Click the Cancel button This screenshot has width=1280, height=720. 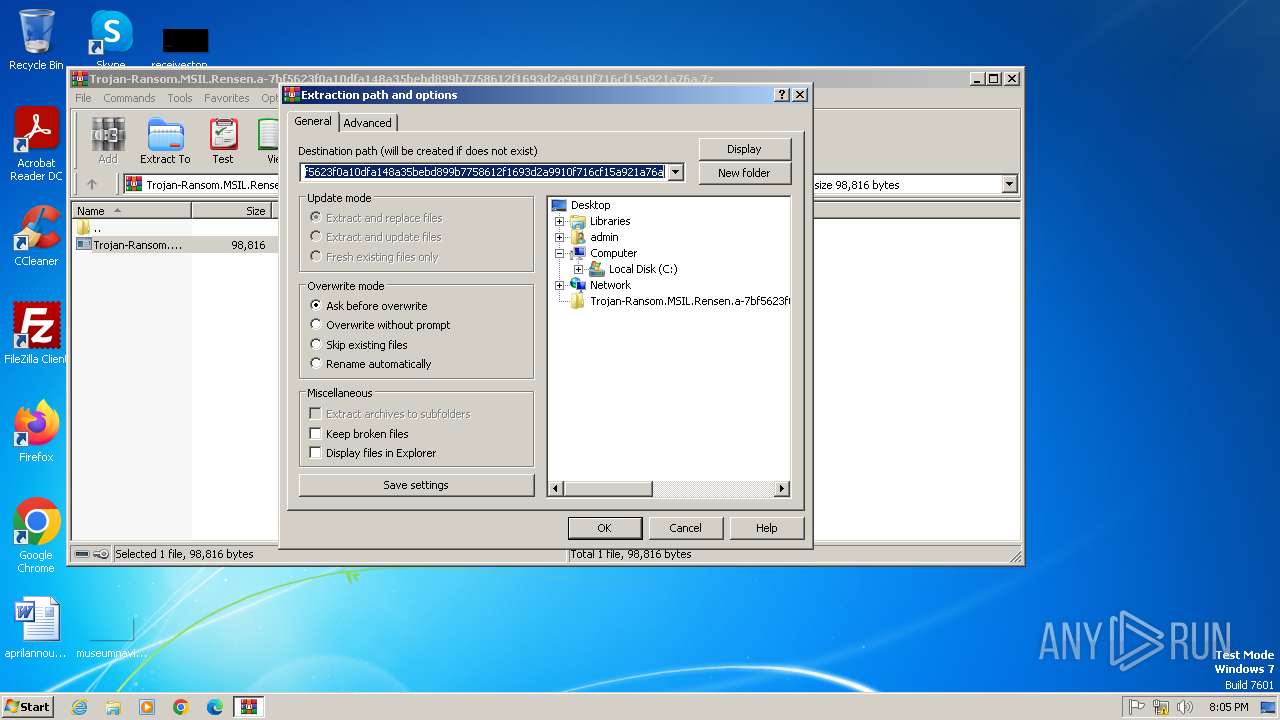pos(685,528)
